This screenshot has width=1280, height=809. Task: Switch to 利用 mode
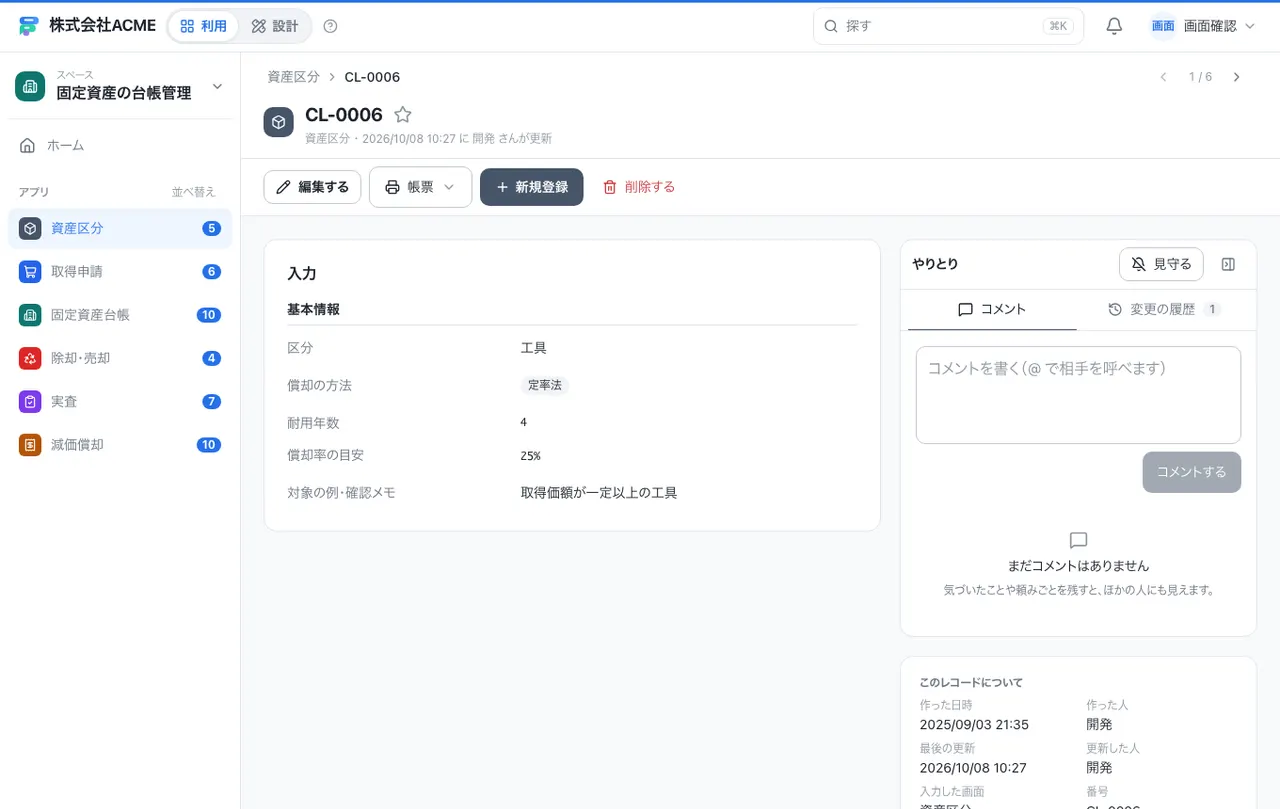pyautogui.click(x=204, y=26)
